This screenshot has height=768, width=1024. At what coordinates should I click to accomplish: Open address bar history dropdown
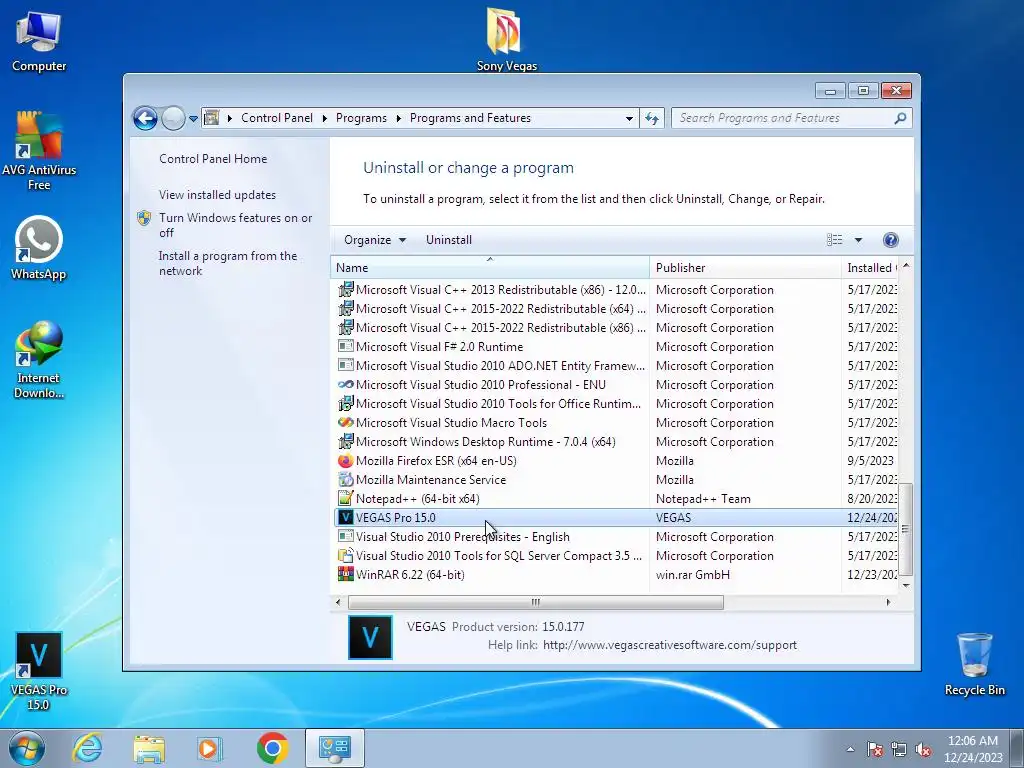629,118
